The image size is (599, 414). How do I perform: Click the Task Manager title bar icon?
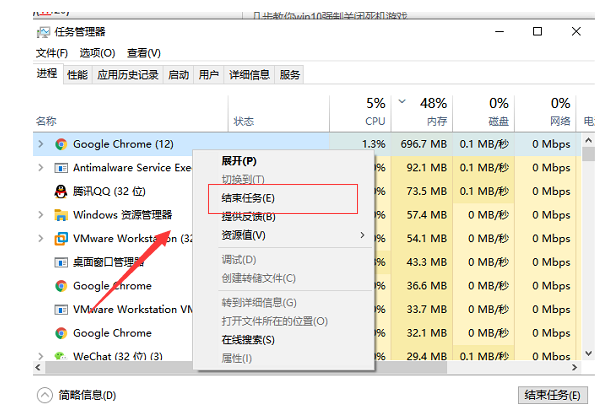43,32
